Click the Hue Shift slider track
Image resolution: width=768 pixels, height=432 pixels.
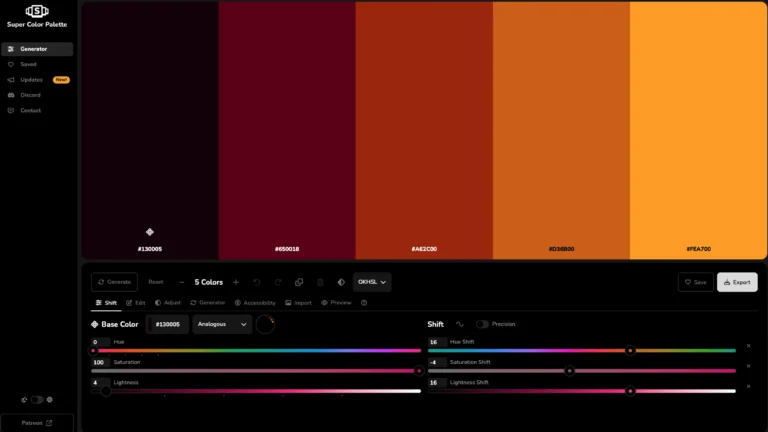pyautogui.click(x=582, y=351)
